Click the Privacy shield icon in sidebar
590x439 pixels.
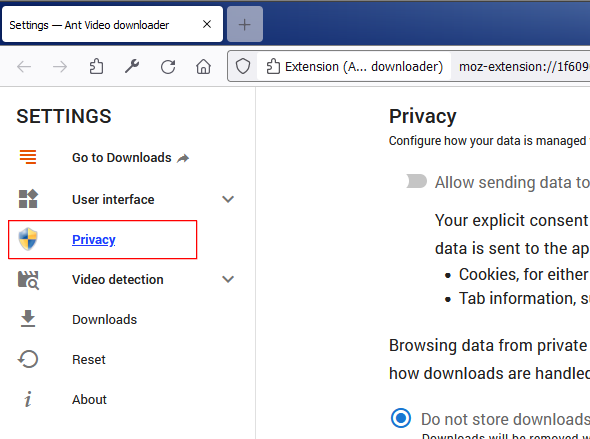point(28,239)
